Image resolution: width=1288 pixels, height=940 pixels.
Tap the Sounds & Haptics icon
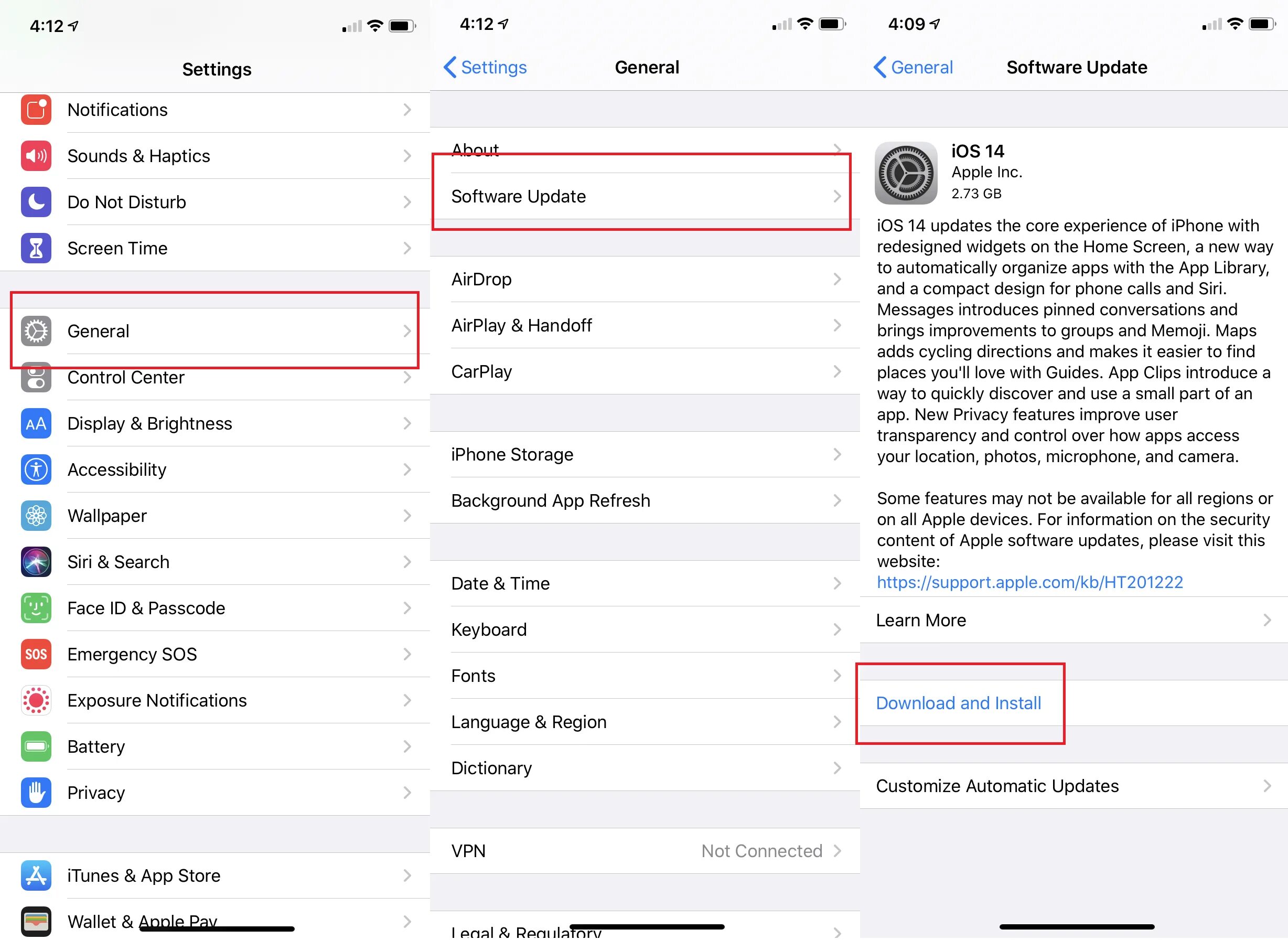(x=36, y=155)
